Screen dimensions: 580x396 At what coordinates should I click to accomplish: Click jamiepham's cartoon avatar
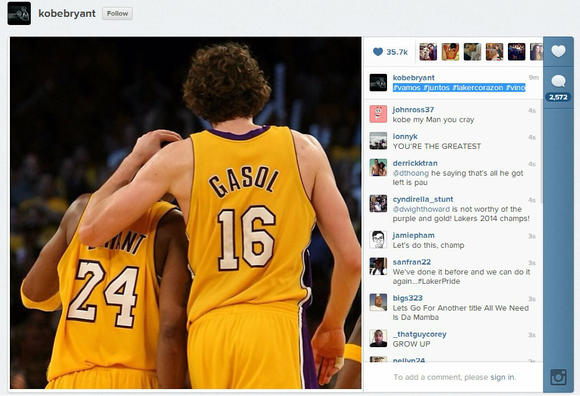[x=378, y=240]
